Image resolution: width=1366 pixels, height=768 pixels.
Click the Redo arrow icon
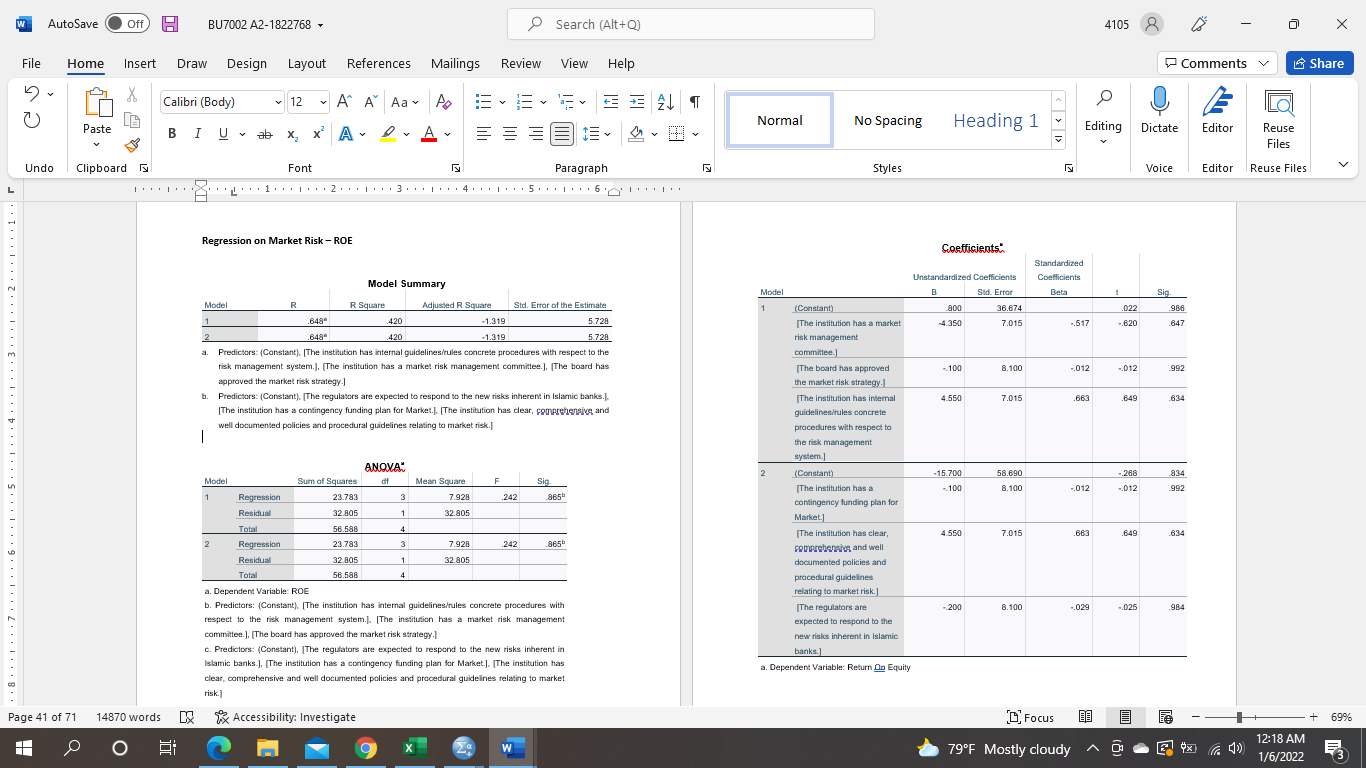[x=32, y=120]
